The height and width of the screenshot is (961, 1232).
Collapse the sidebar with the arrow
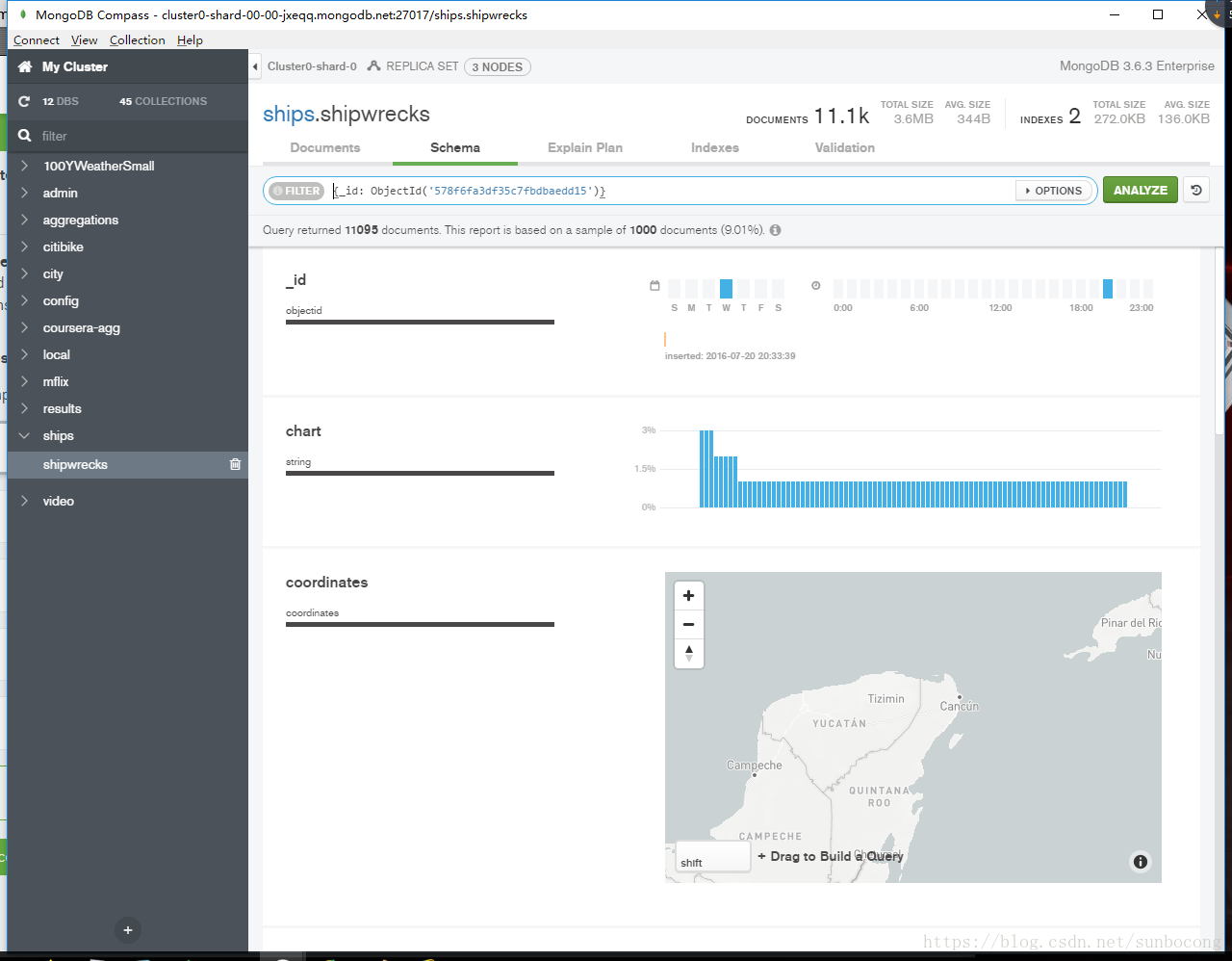tap(255, 66)
